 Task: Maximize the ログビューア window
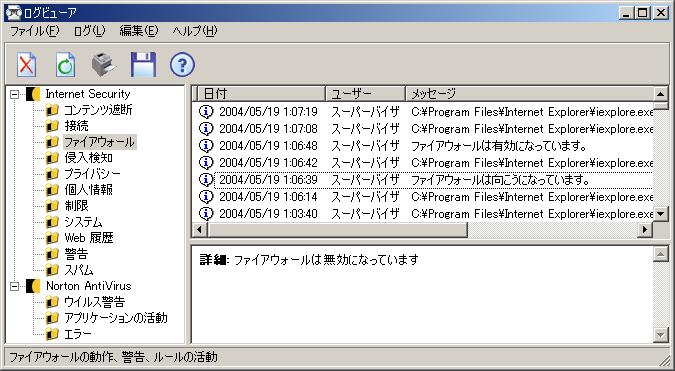tap(643, 13)
